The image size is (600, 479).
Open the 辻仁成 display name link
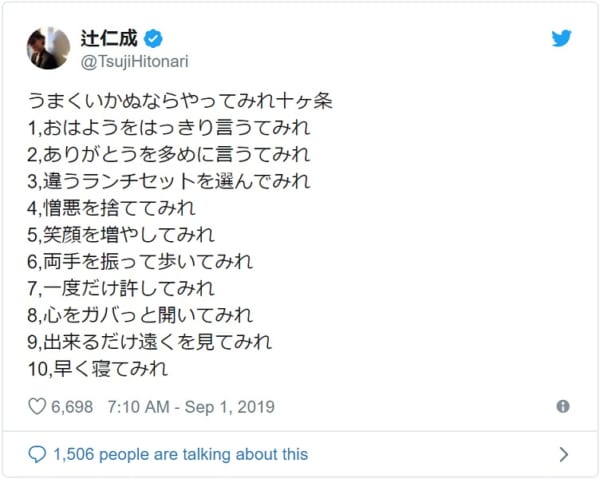(109, 39)
